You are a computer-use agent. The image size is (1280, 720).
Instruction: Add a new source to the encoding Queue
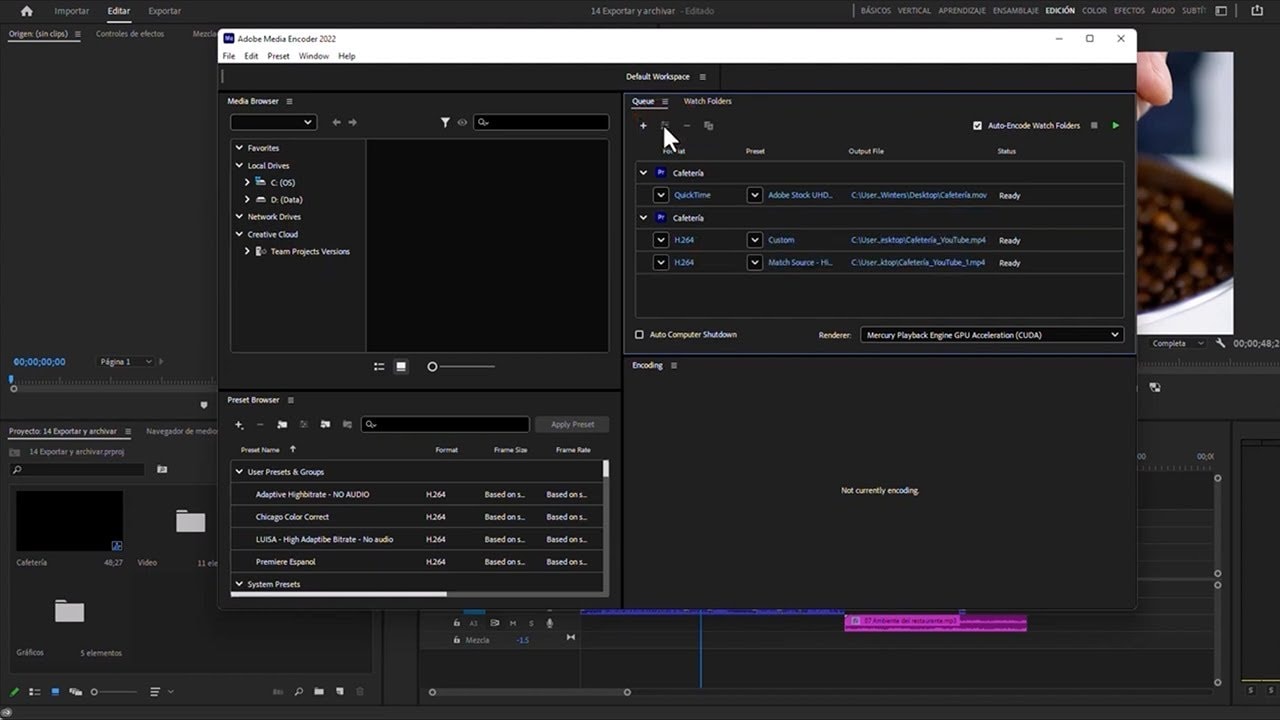pyautogui.click(x=643, y=125)
